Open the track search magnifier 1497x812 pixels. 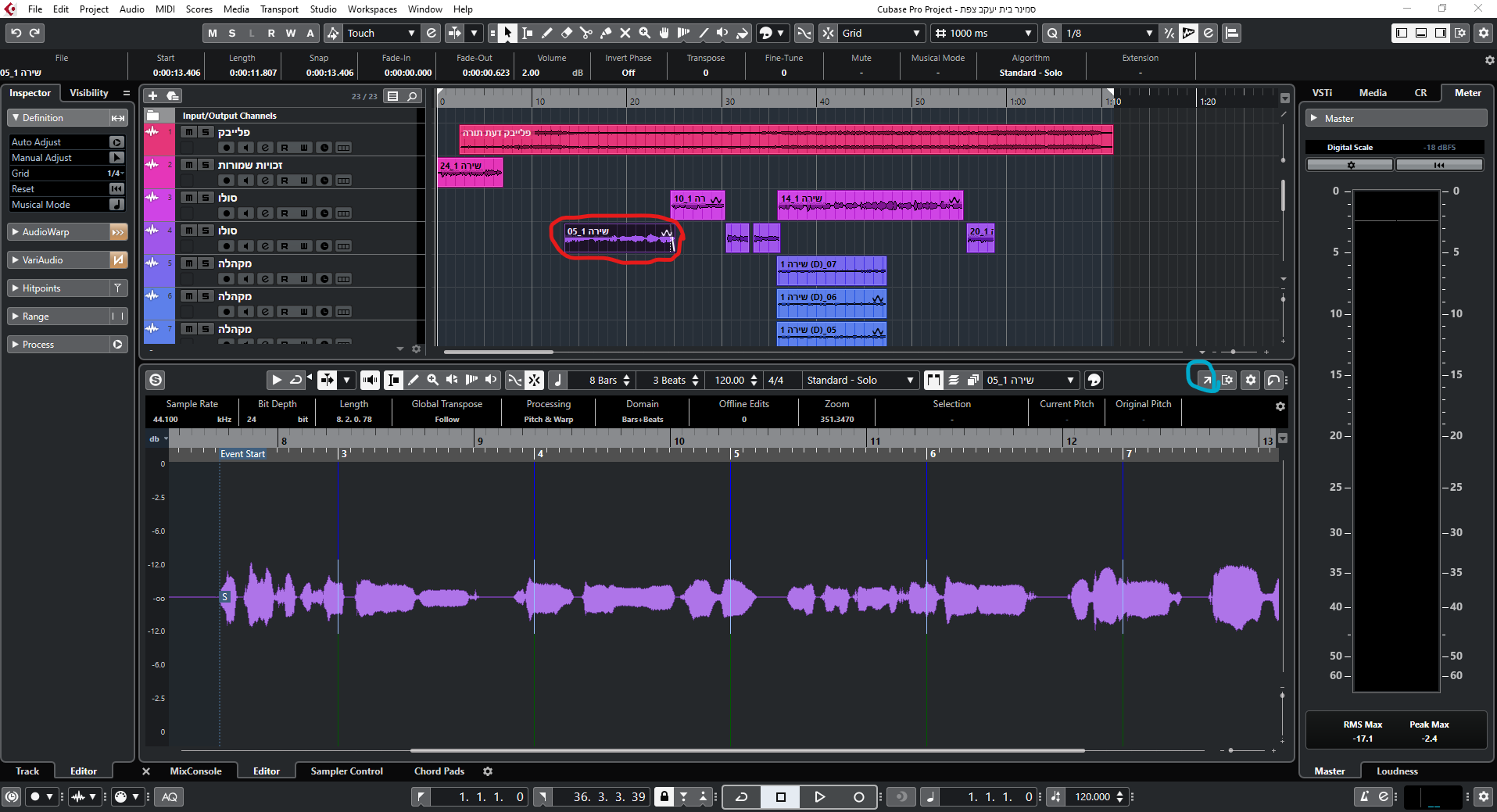(413, 95)
